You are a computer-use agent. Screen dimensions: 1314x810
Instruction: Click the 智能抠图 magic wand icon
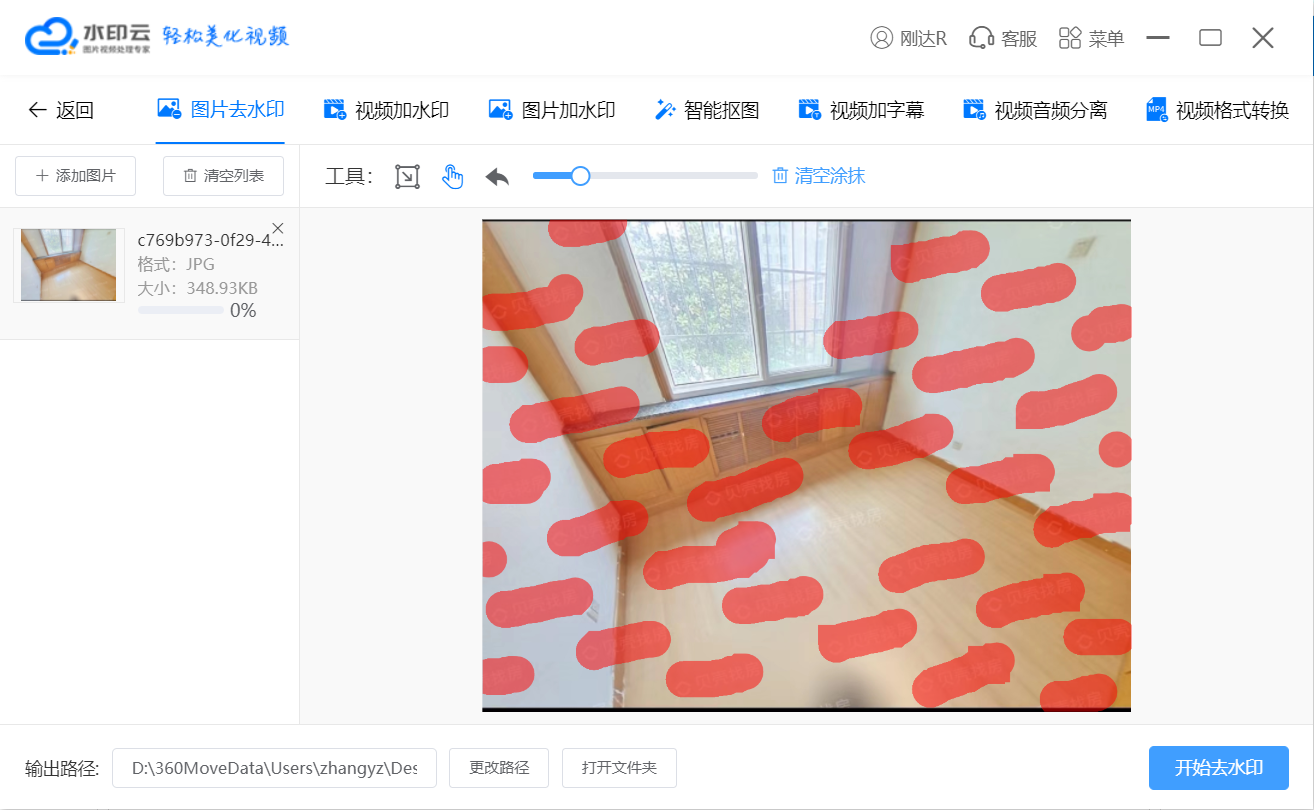tap(665, 110)
